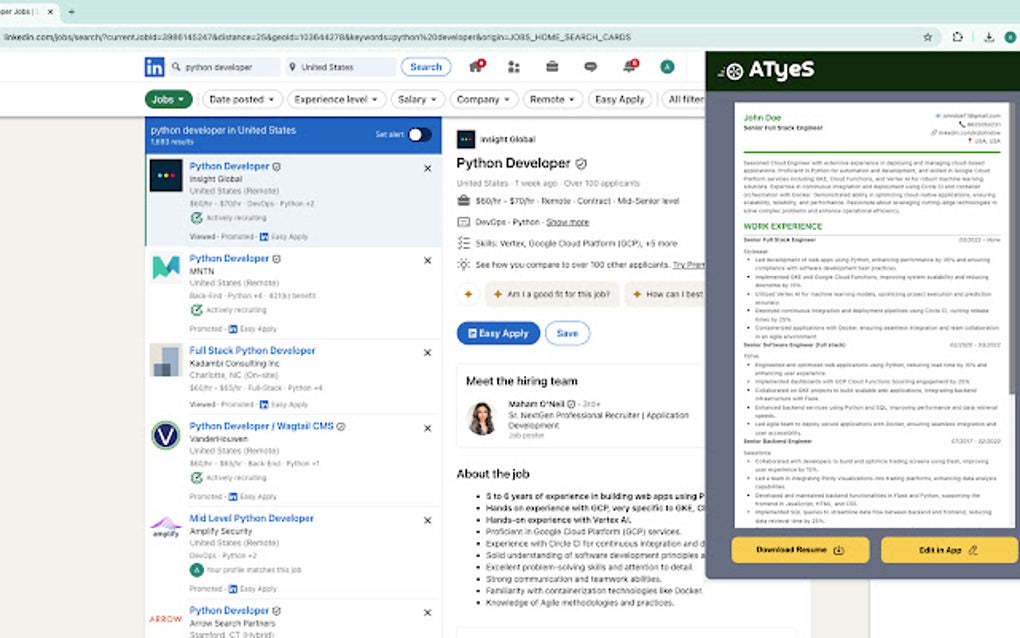Focus the United States location field

(341, 67)
